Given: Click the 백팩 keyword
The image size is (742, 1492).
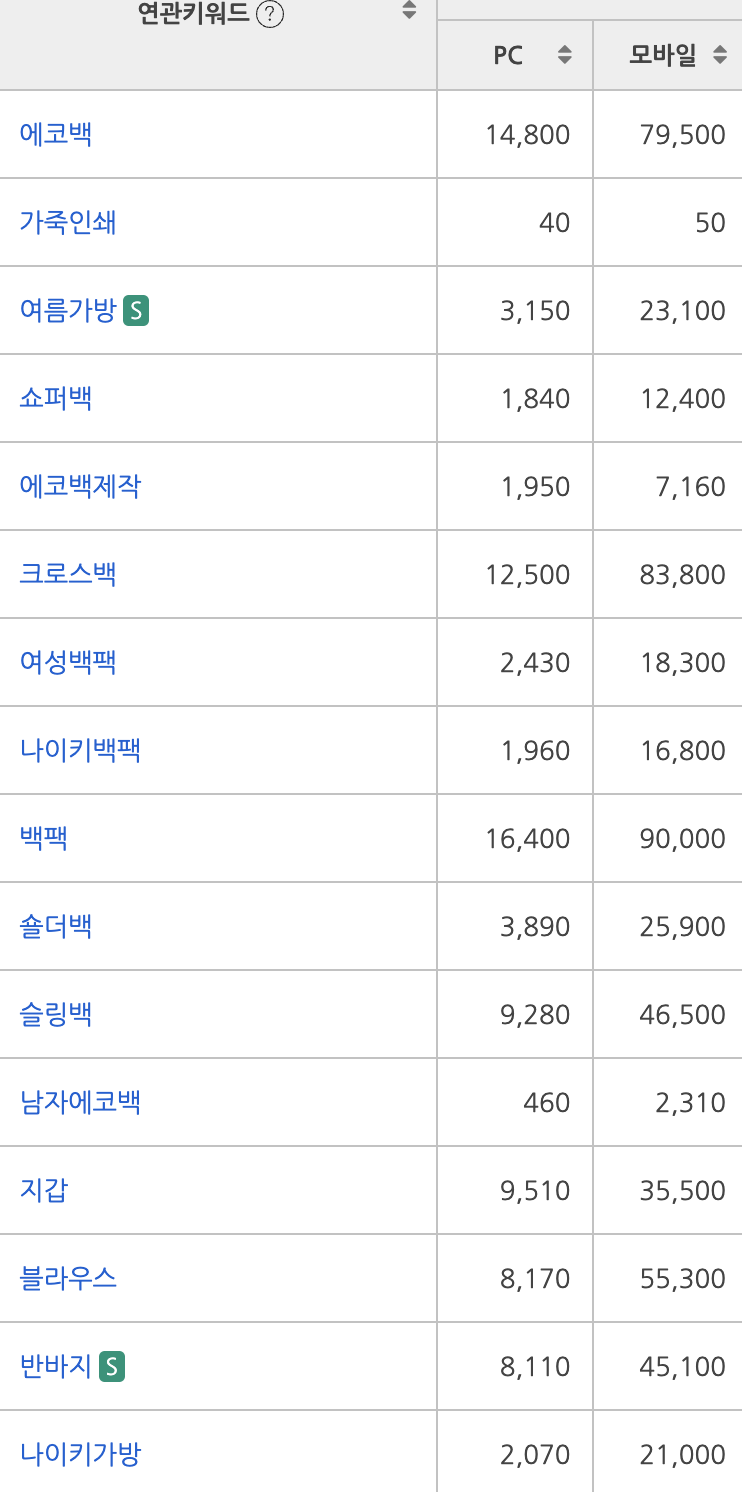Looking at the screenshot, I should pyautogui.click(x=44, y=839).
